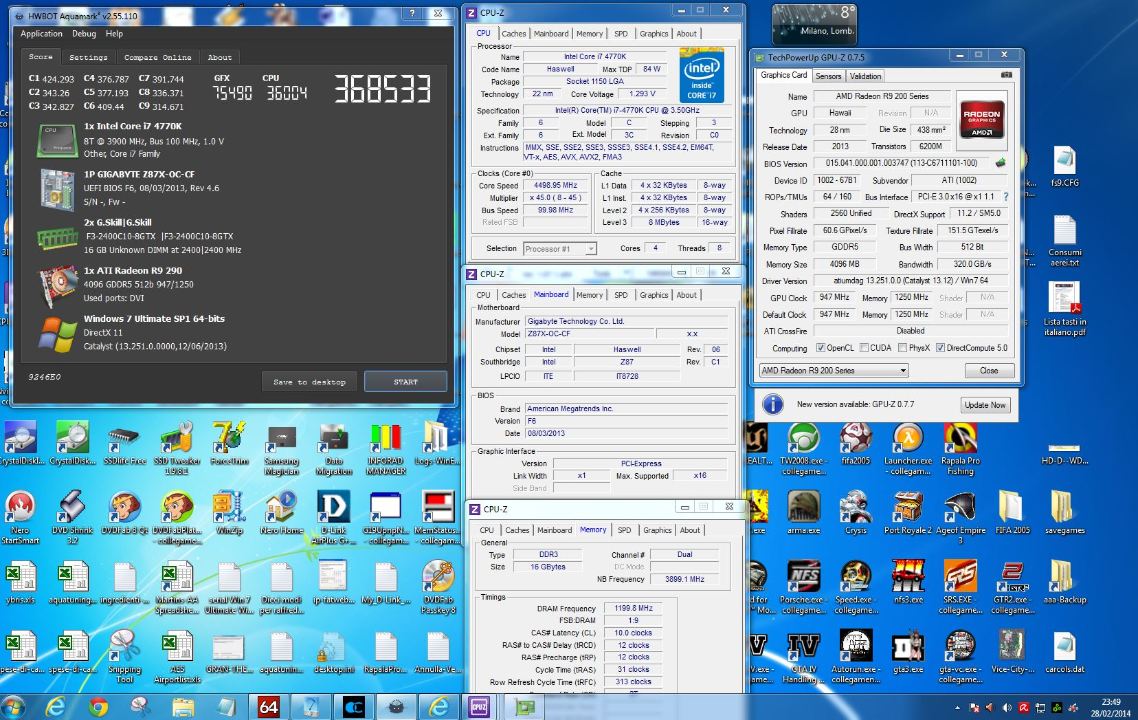Open the Samsung Magician desktop shortcut

(x=281, y=449)
